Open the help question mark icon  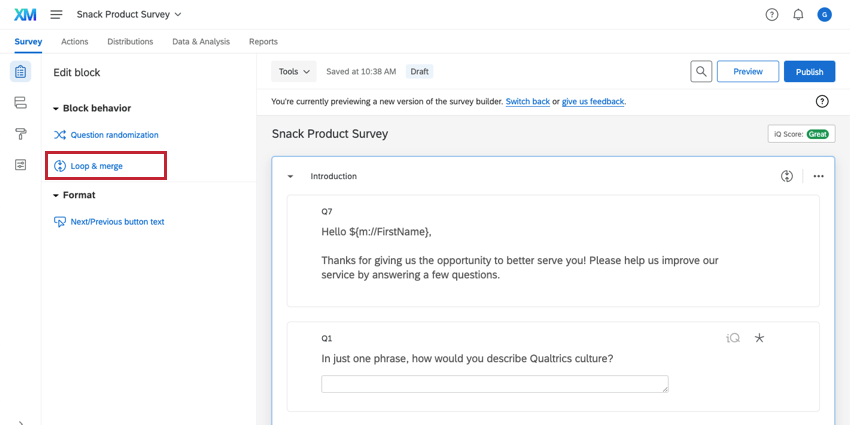[772, 14]
